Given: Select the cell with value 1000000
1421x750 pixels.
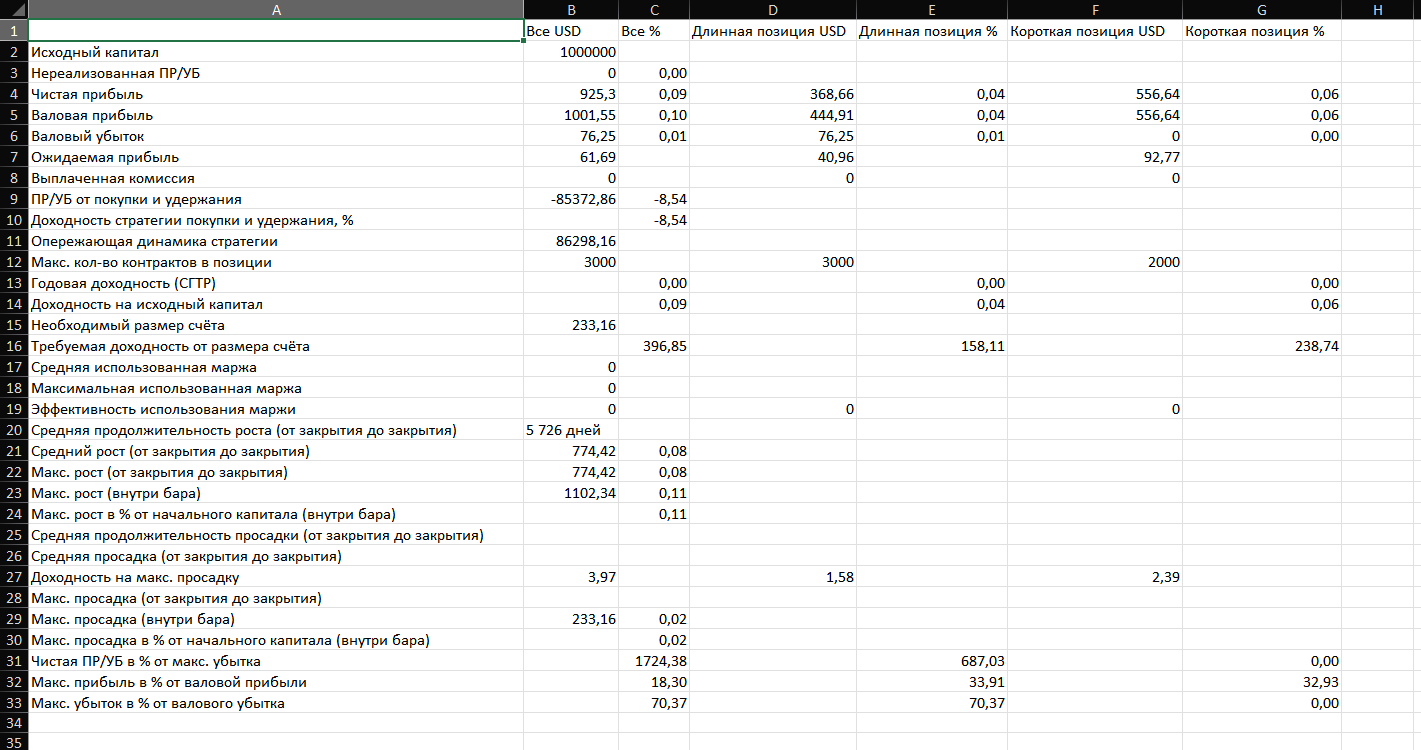Looking at the screenshot, I should coord(571,52).
